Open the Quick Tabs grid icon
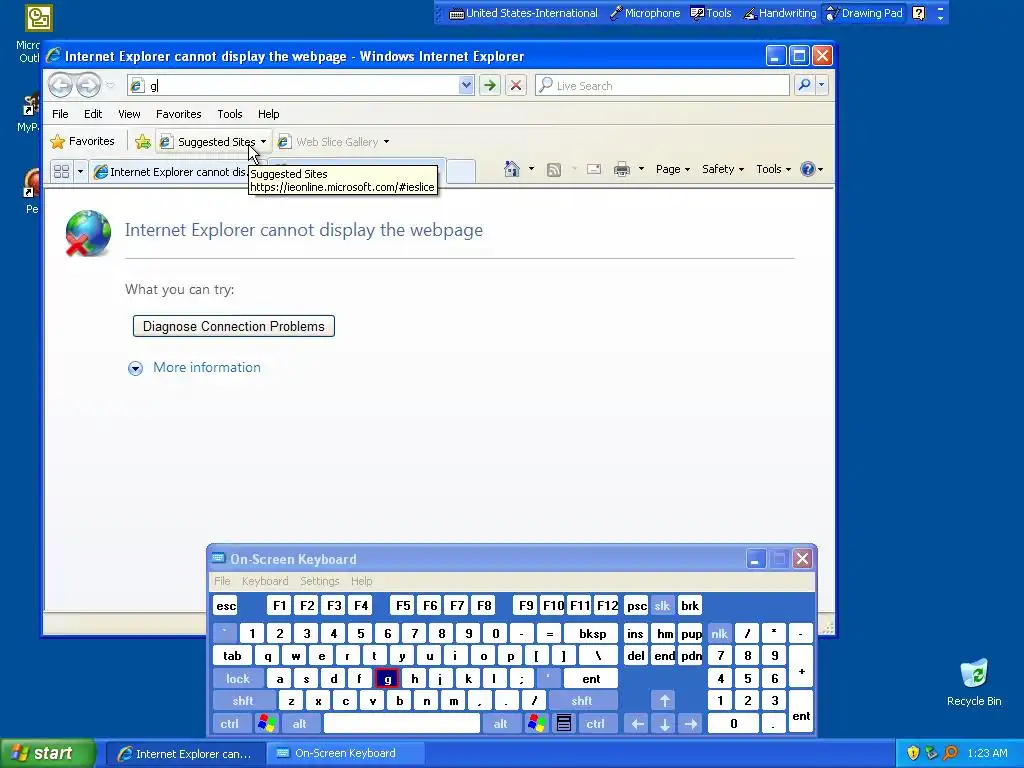Viewport: 1024px width, 768px height. click(61, 172)
